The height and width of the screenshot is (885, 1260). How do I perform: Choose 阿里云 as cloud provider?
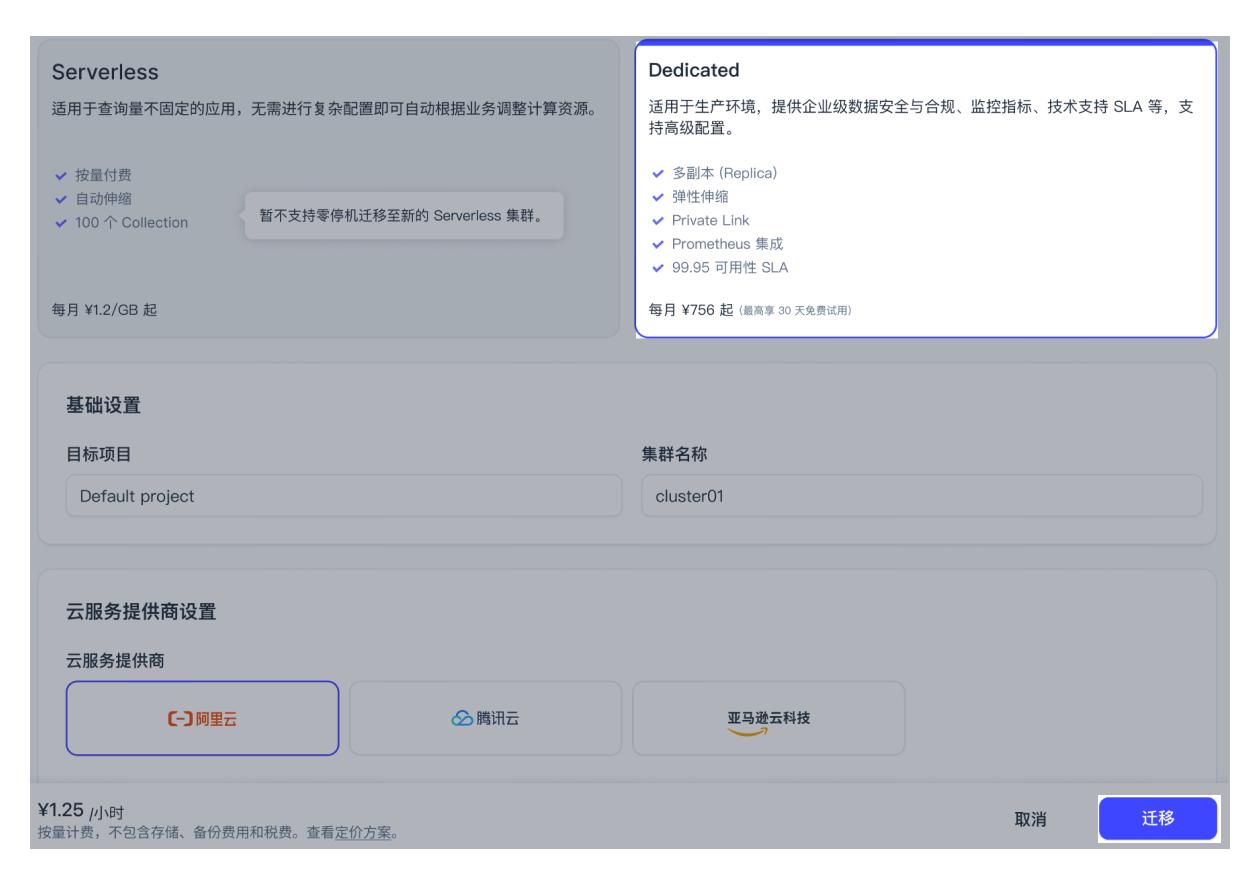pos(202,718)
